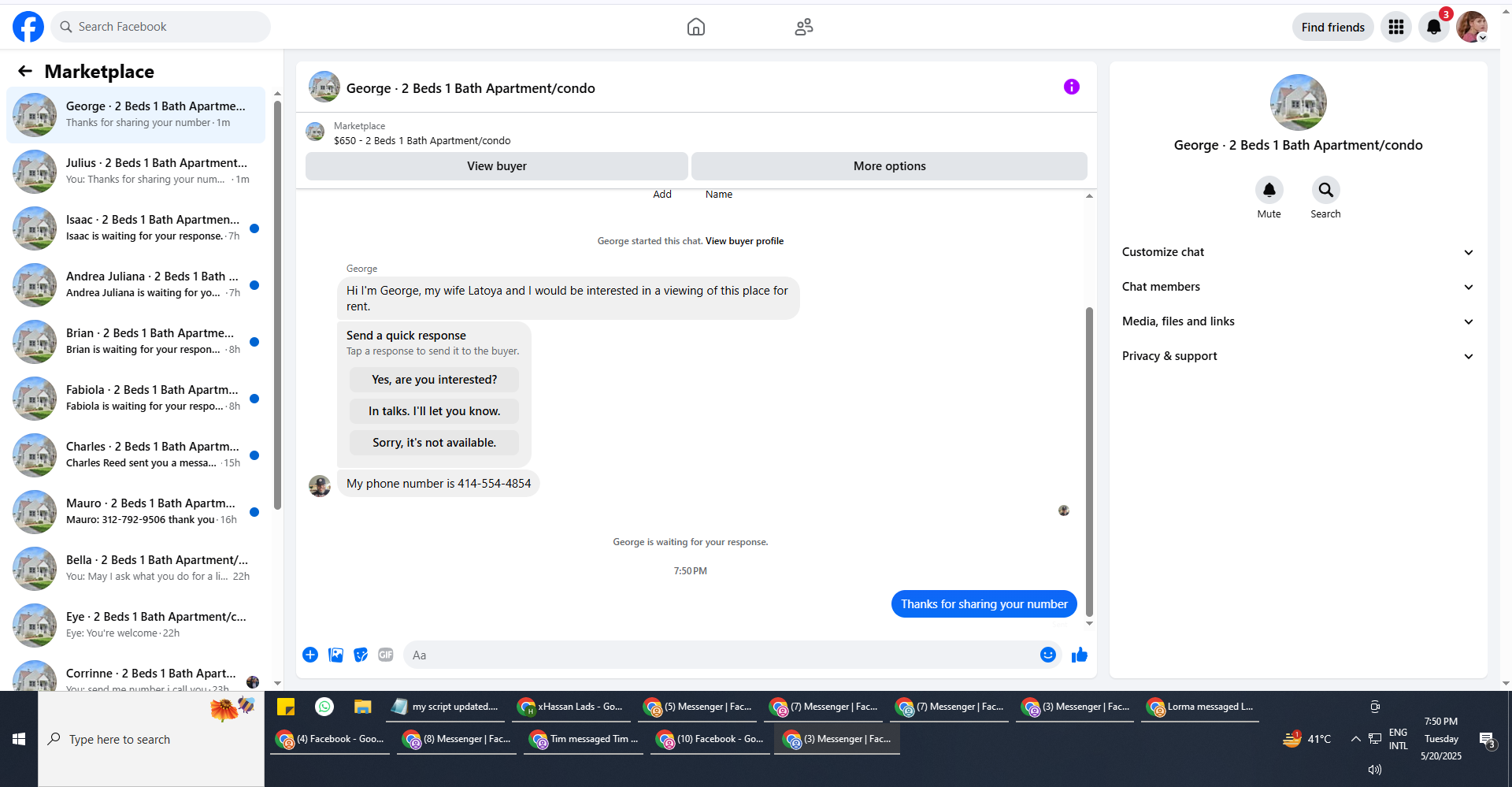This screenshot has width=1512, height=787.
Task: Open the Facebook menu grid icon
Action: pos(1396,27)
